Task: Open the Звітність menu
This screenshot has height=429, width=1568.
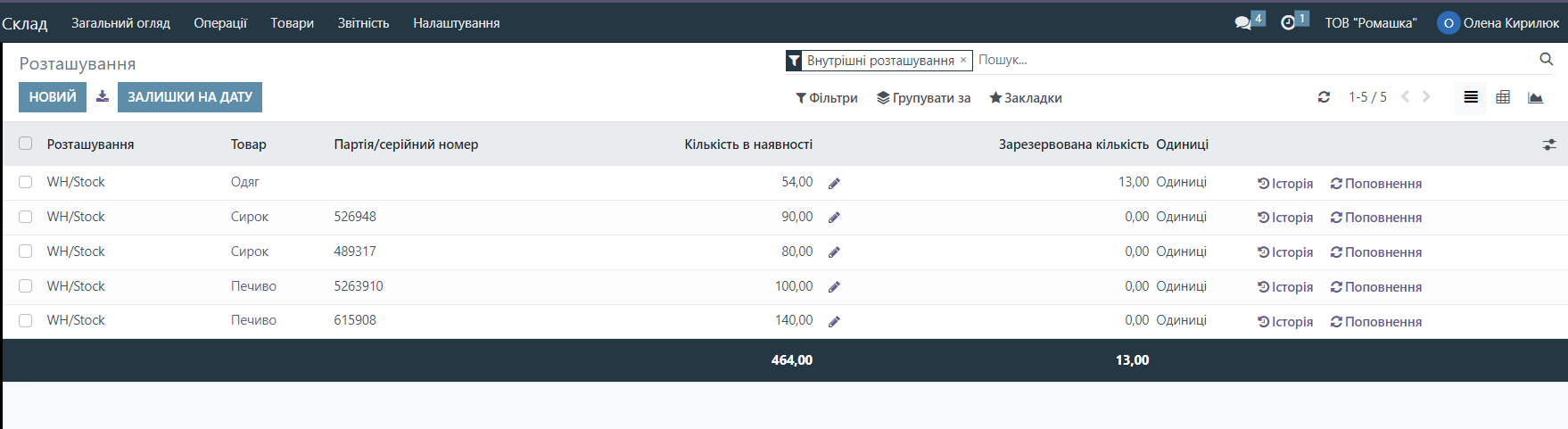Action: pos(363,23)
